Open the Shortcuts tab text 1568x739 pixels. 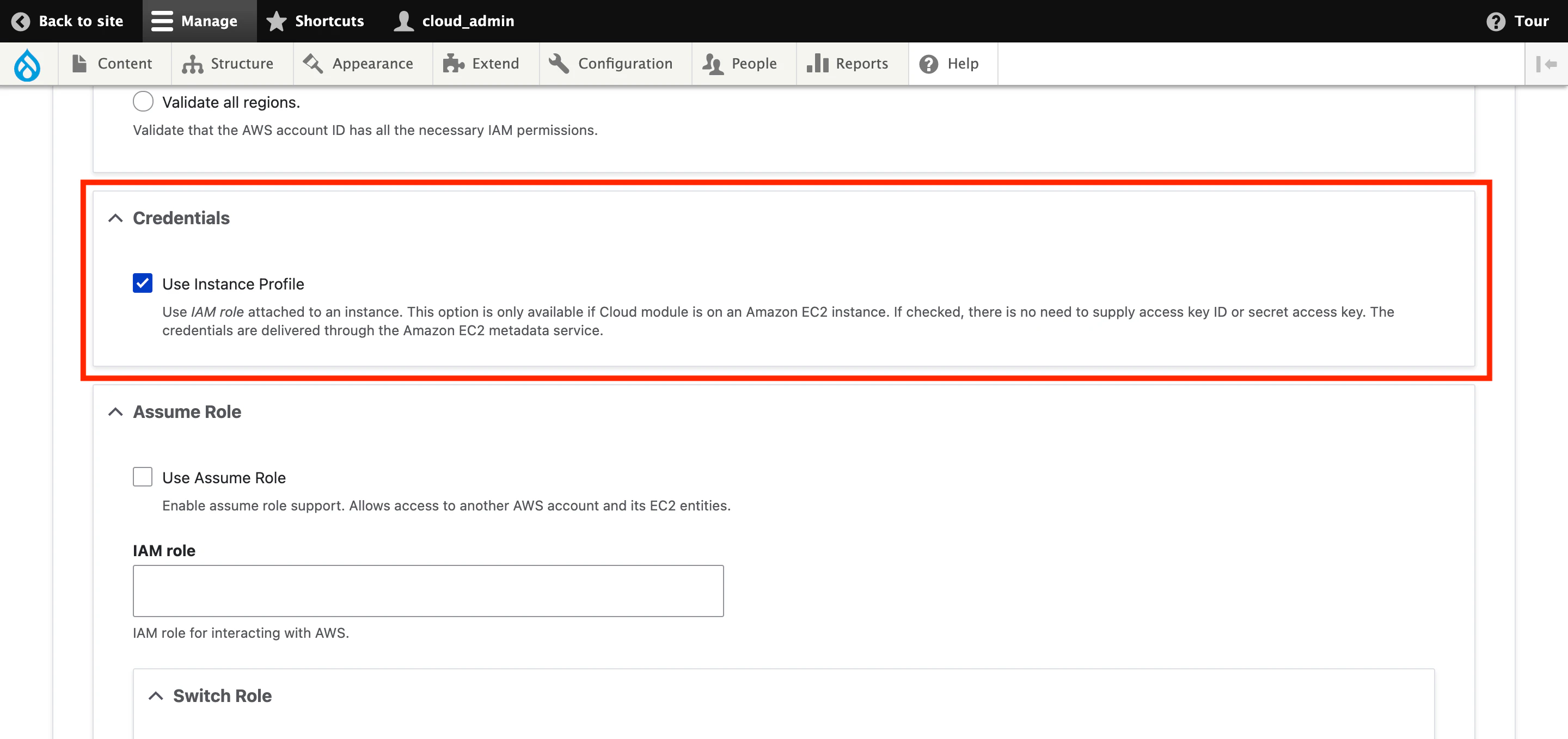tap(329, 21)
